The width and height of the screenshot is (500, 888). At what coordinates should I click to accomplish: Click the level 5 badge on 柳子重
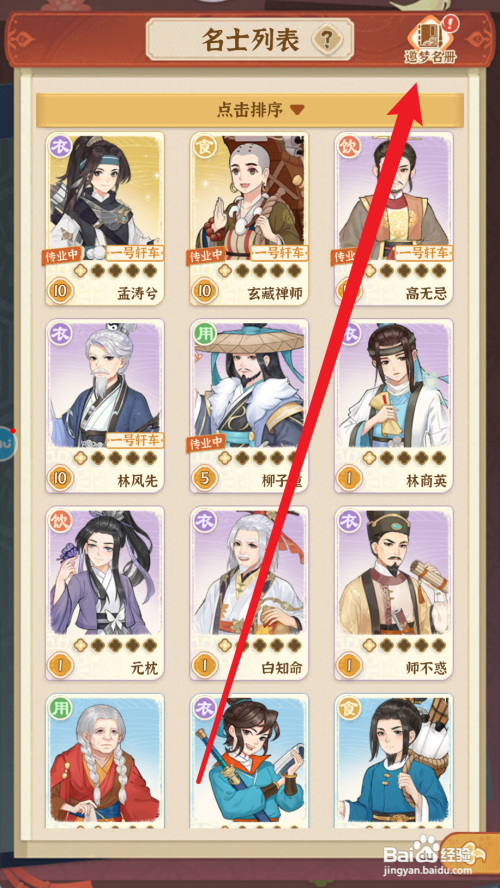[204, 479]
